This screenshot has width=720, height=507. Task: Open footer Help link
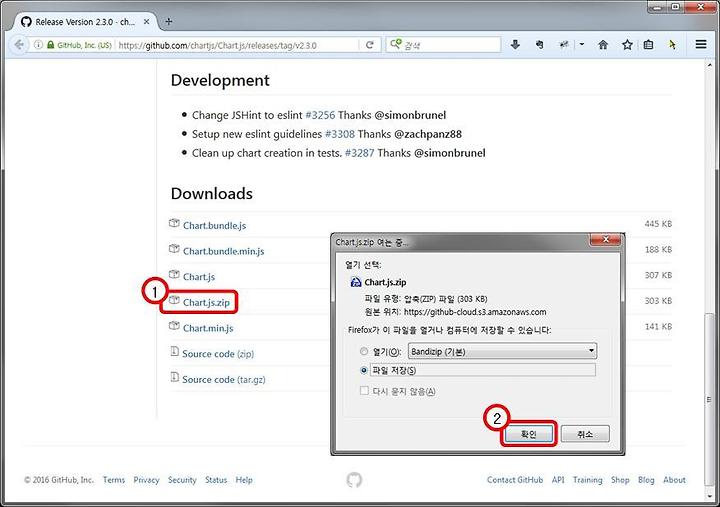click(244, 480)
